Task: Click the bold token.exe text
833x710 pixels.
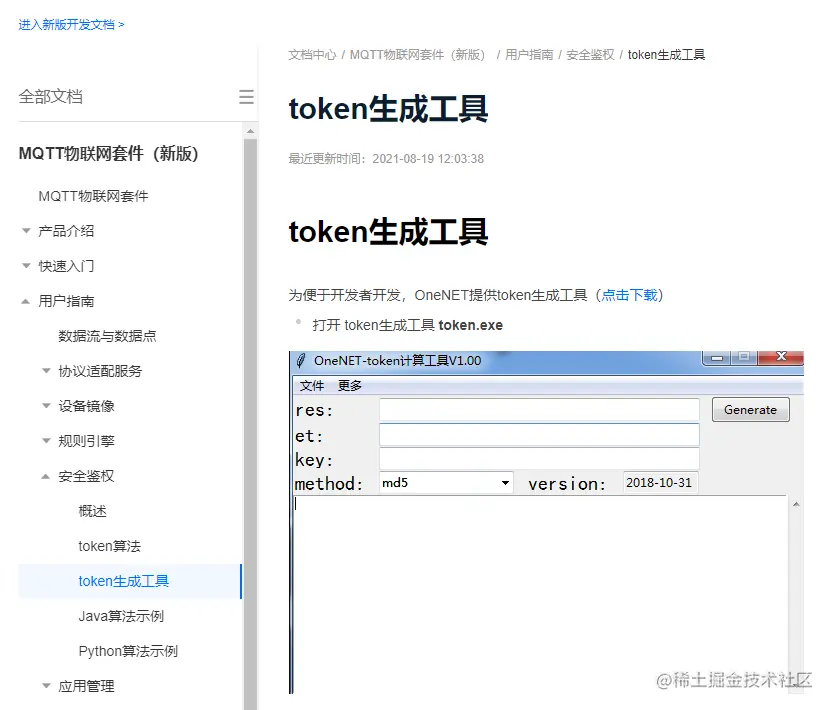Action: (470, 325)
